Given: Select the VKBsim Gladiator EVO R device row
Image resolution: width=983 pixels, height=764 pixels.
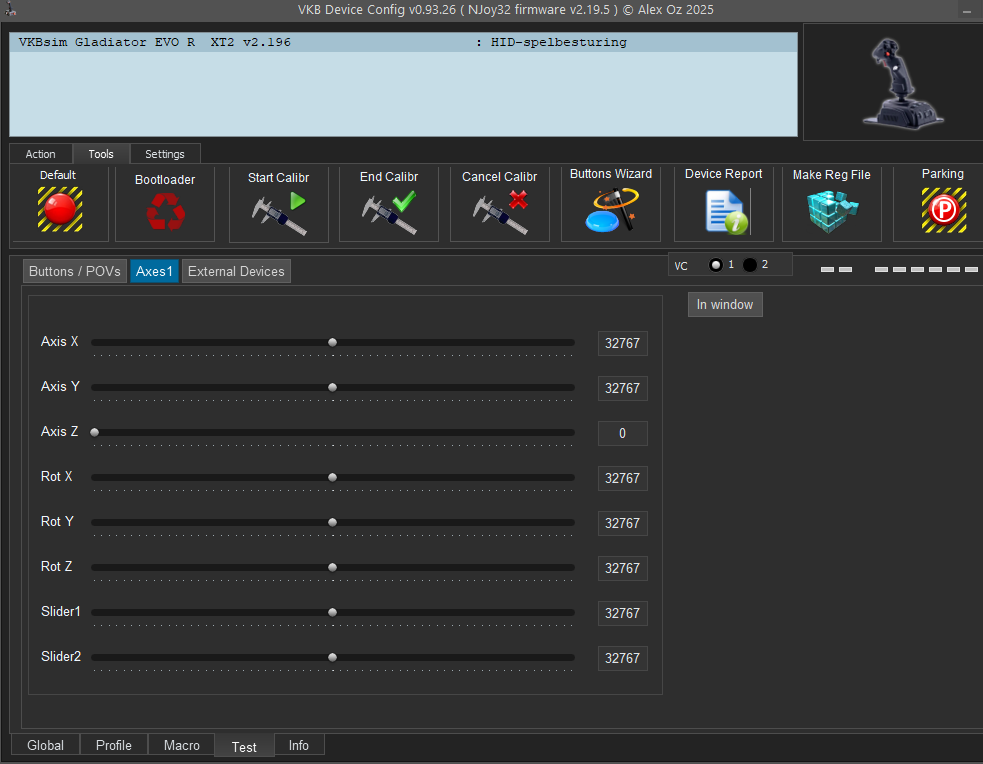Looking at the screenshot, I should 403,42.
